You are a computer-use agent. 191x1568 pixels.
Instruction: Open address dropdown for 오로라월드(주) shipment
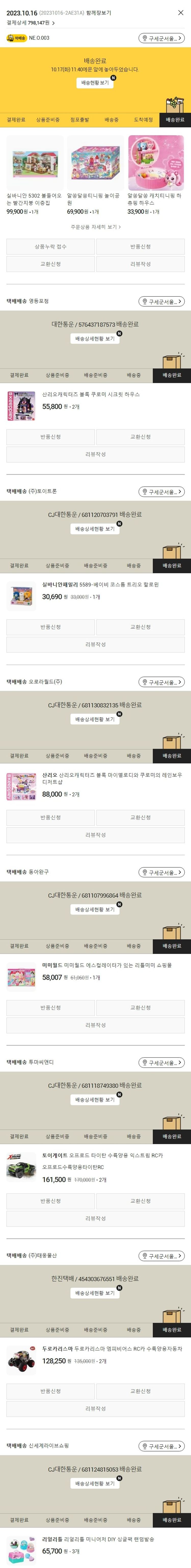click(x=161, y=682)
